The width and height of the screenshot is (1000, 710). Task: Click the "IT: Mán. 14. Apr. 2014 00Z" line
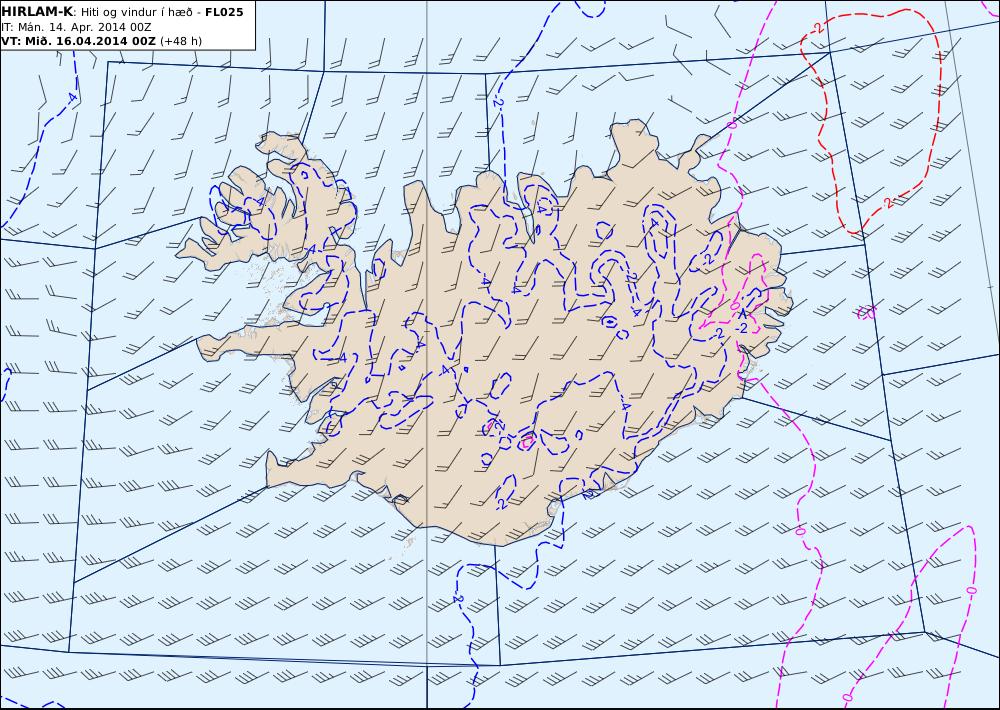point(76,27)
